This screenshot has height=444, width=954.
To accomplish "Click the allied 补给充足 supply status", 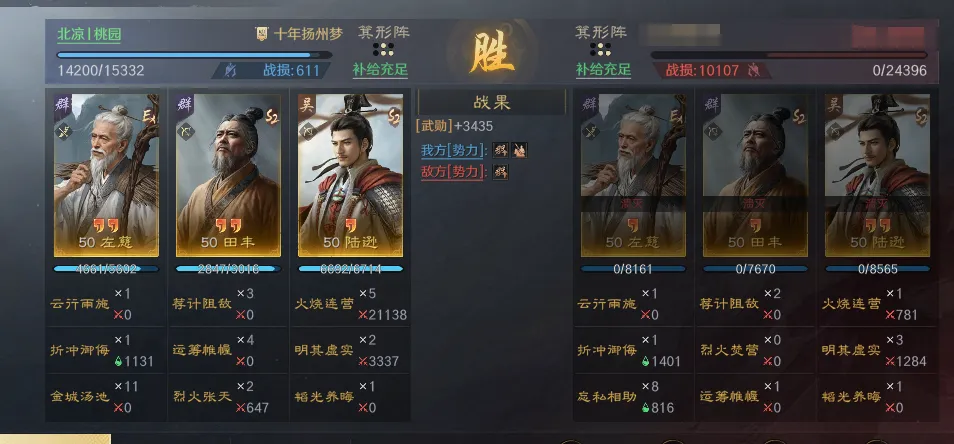I will 380,69.
